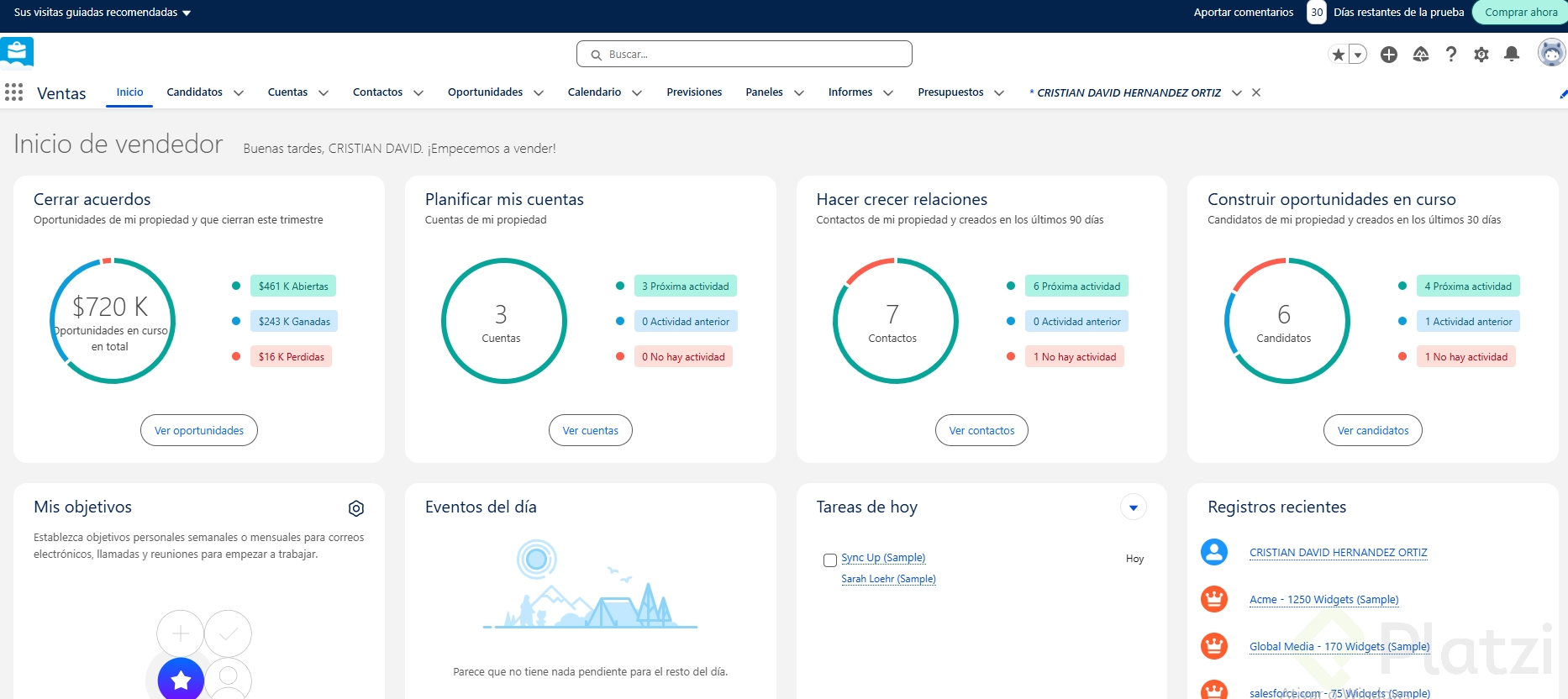1568x699 pixels.
Task: Expand the Oportunidades tab dropdown chevron
Action: pyautogui.click(x=539, y=93)
